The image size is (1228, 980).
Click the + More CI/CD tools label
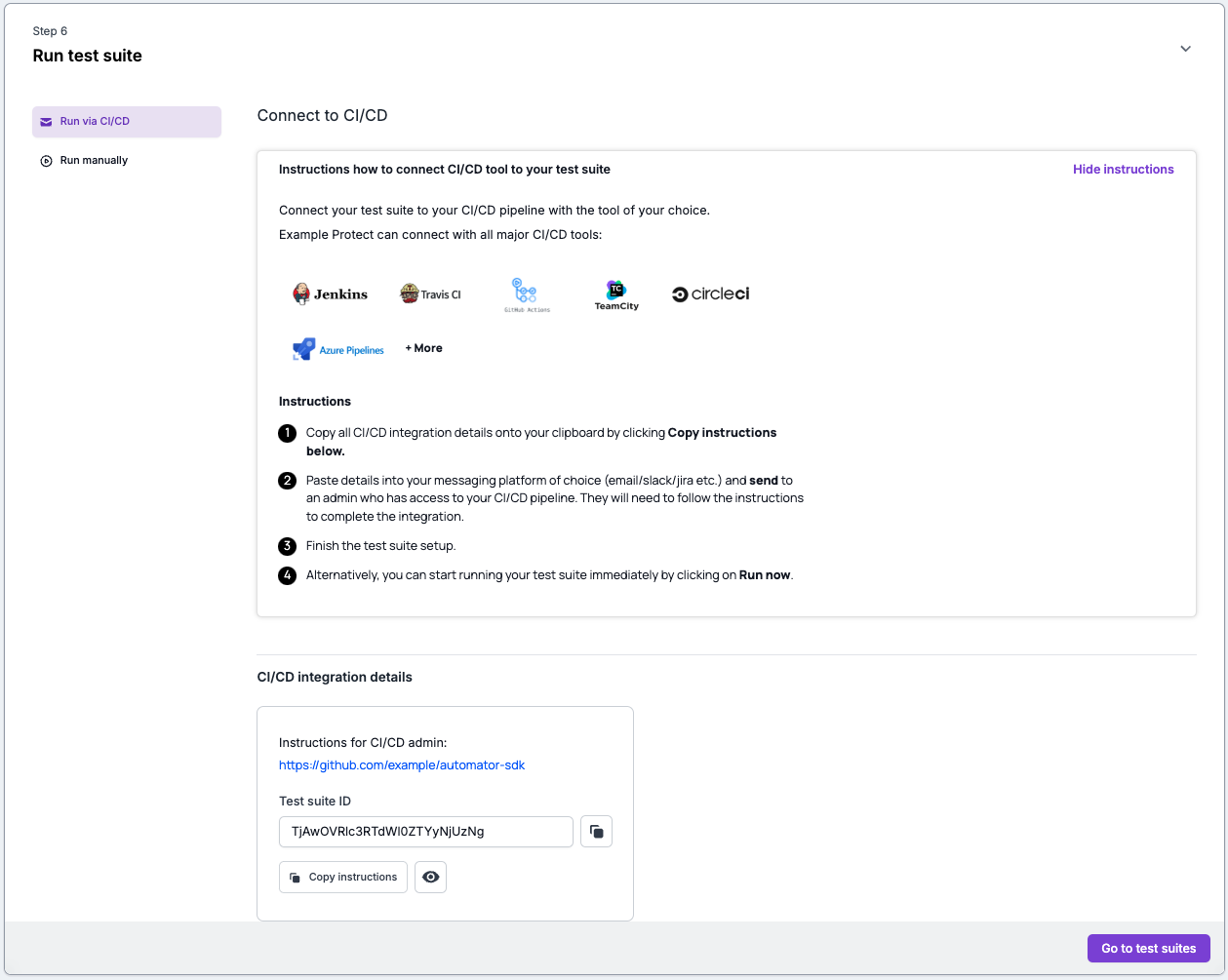click(x=424, y=348)
